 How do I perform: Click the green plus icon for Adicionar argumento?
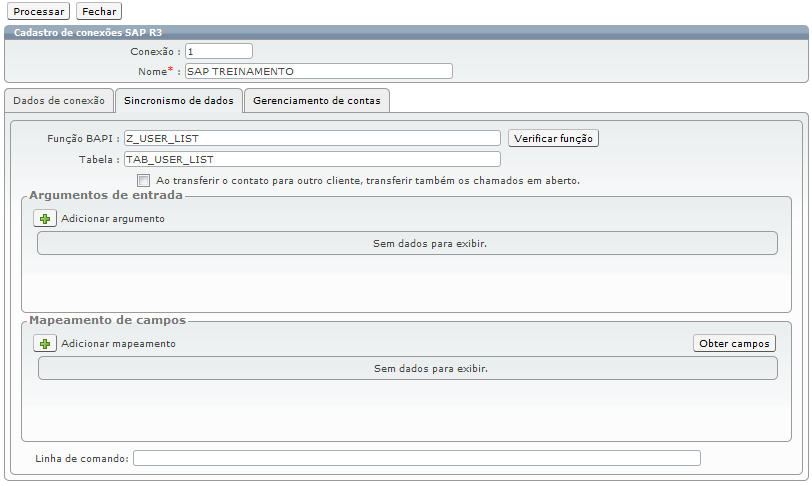(45, 219)
